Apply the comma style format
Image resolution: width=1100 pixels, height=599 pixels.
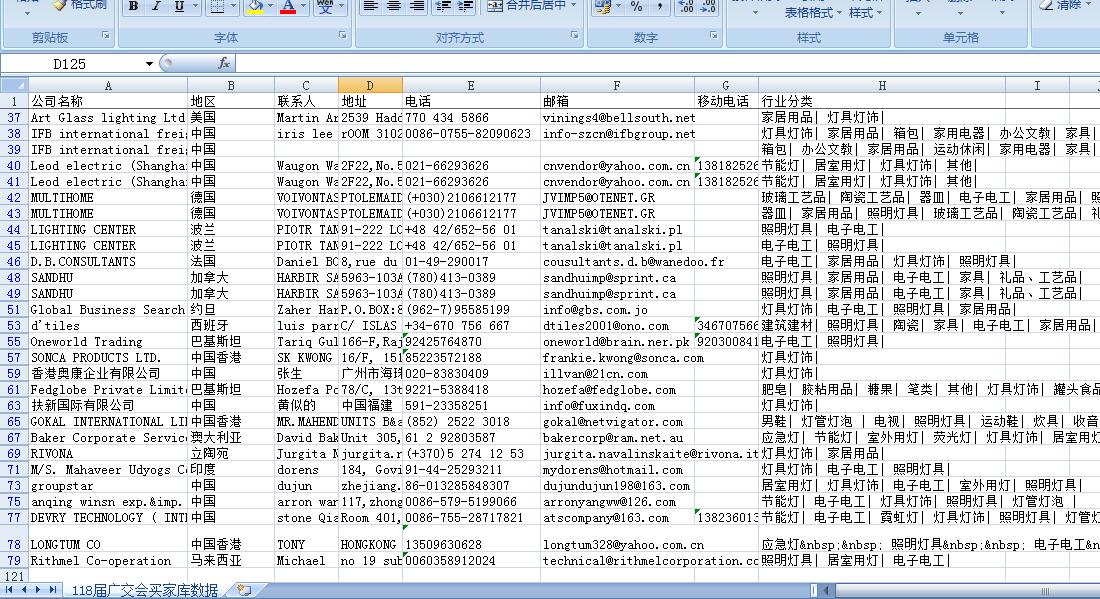tap(659, 6)
